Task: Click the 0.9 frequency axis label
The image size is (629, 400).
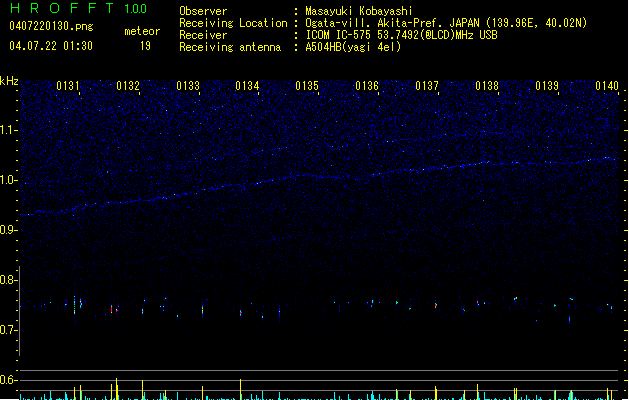Action: (x=9, y=230)
